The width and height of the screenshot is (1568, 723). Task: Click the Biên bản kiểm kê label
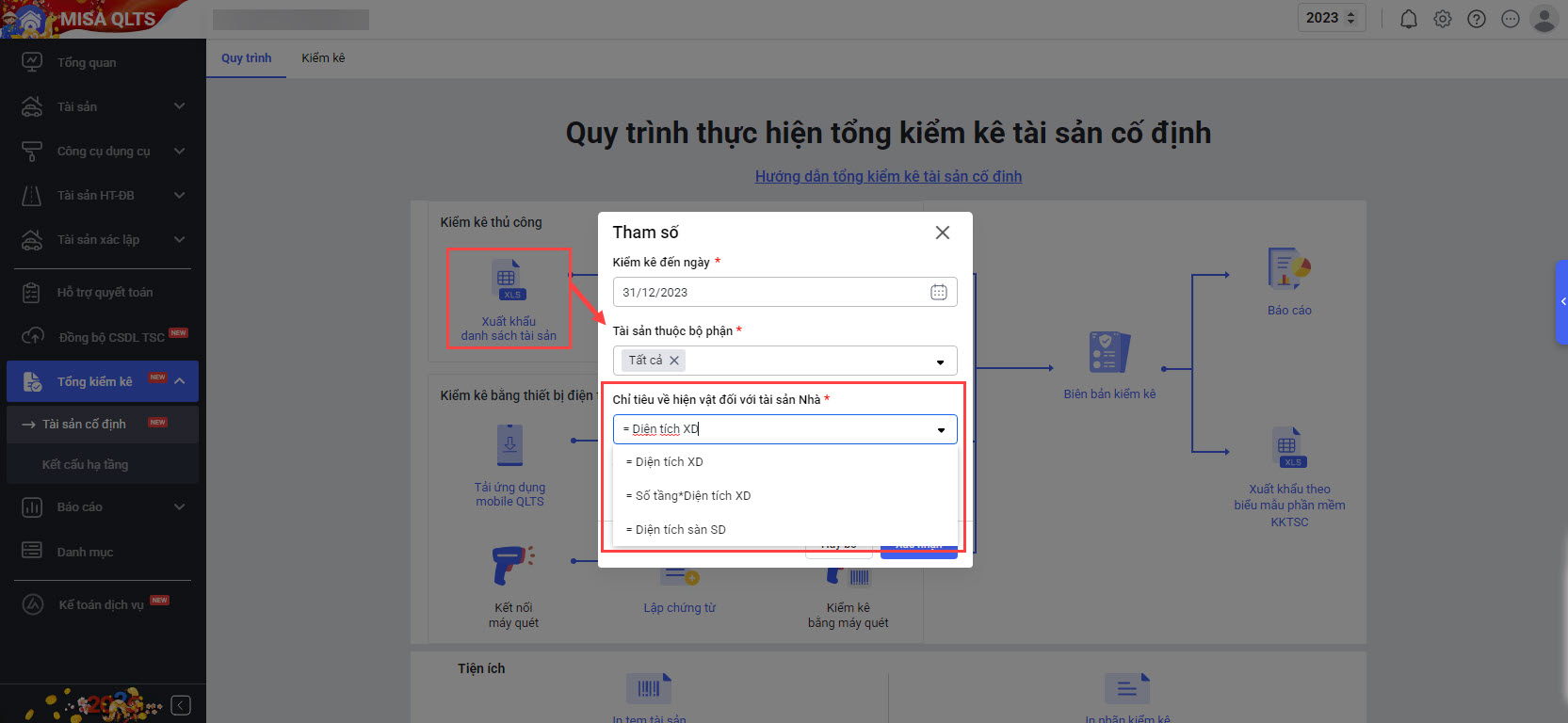1109,394
